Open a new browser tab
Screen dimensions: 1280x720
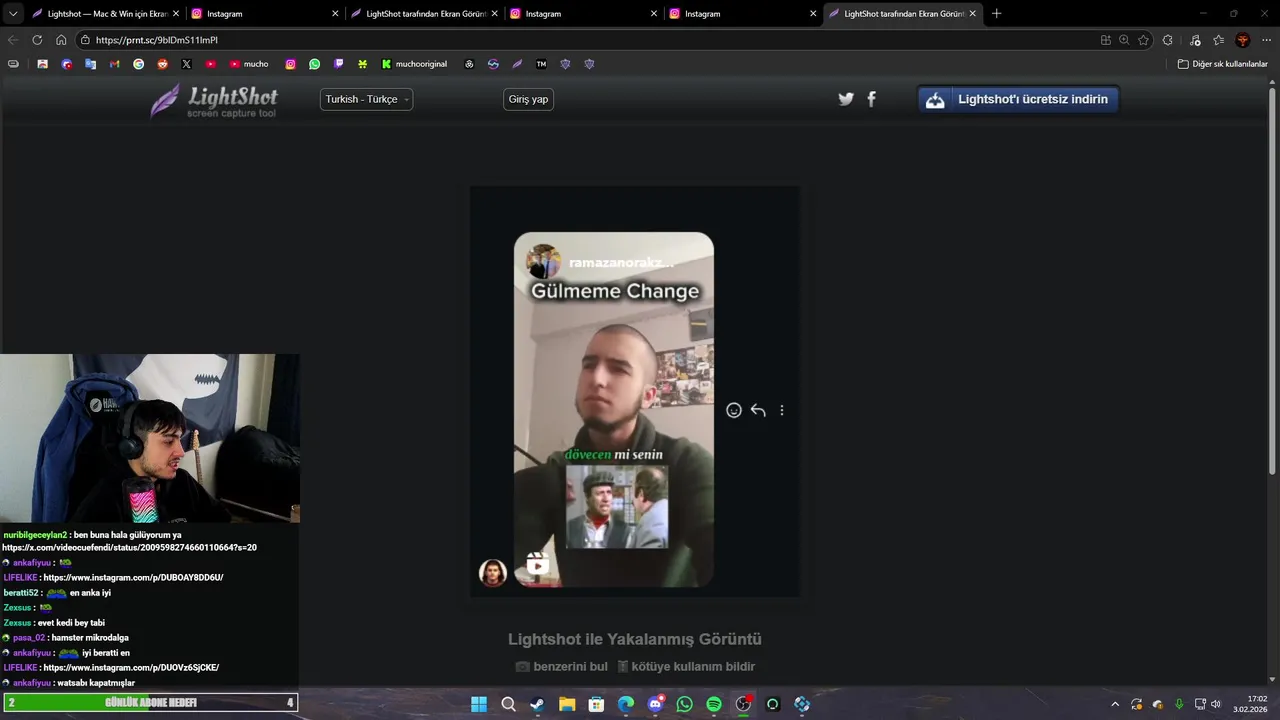(x=996, y=14)
